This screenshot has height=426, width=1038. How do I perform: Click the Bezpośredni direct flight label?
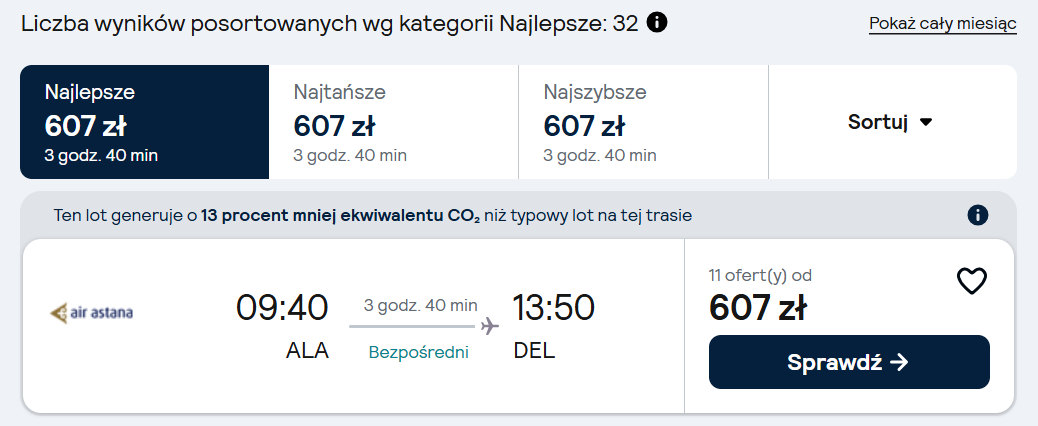pyautogui.click(x=418, y=353)
